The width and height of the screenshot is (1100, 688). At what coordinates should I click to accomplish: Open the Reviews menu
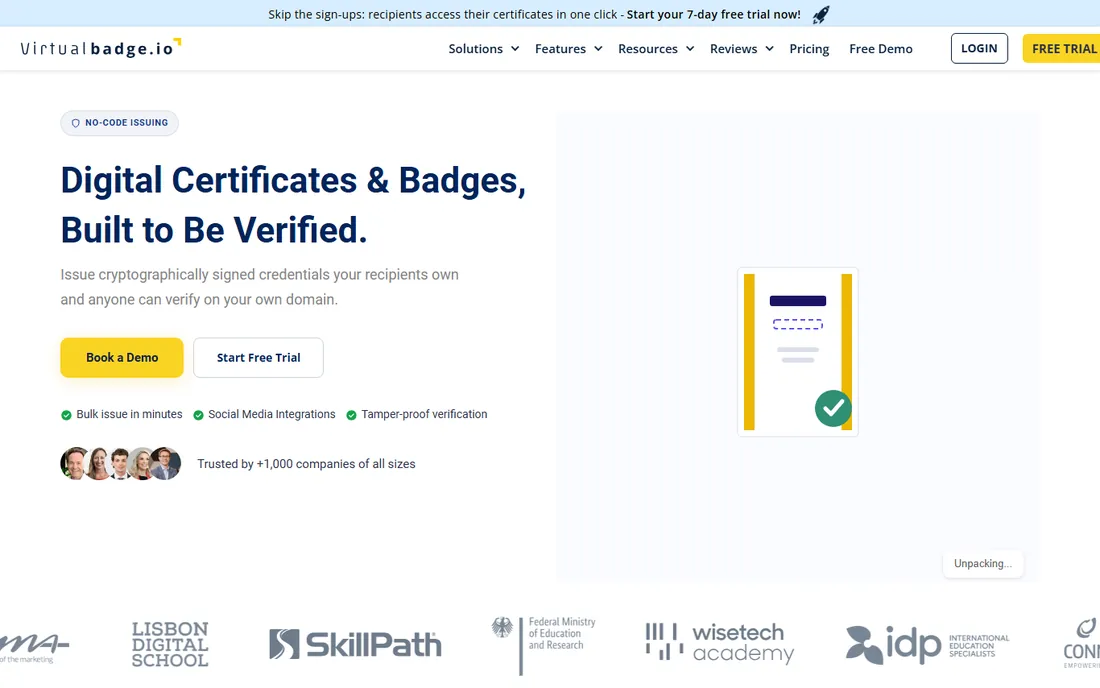734,49
